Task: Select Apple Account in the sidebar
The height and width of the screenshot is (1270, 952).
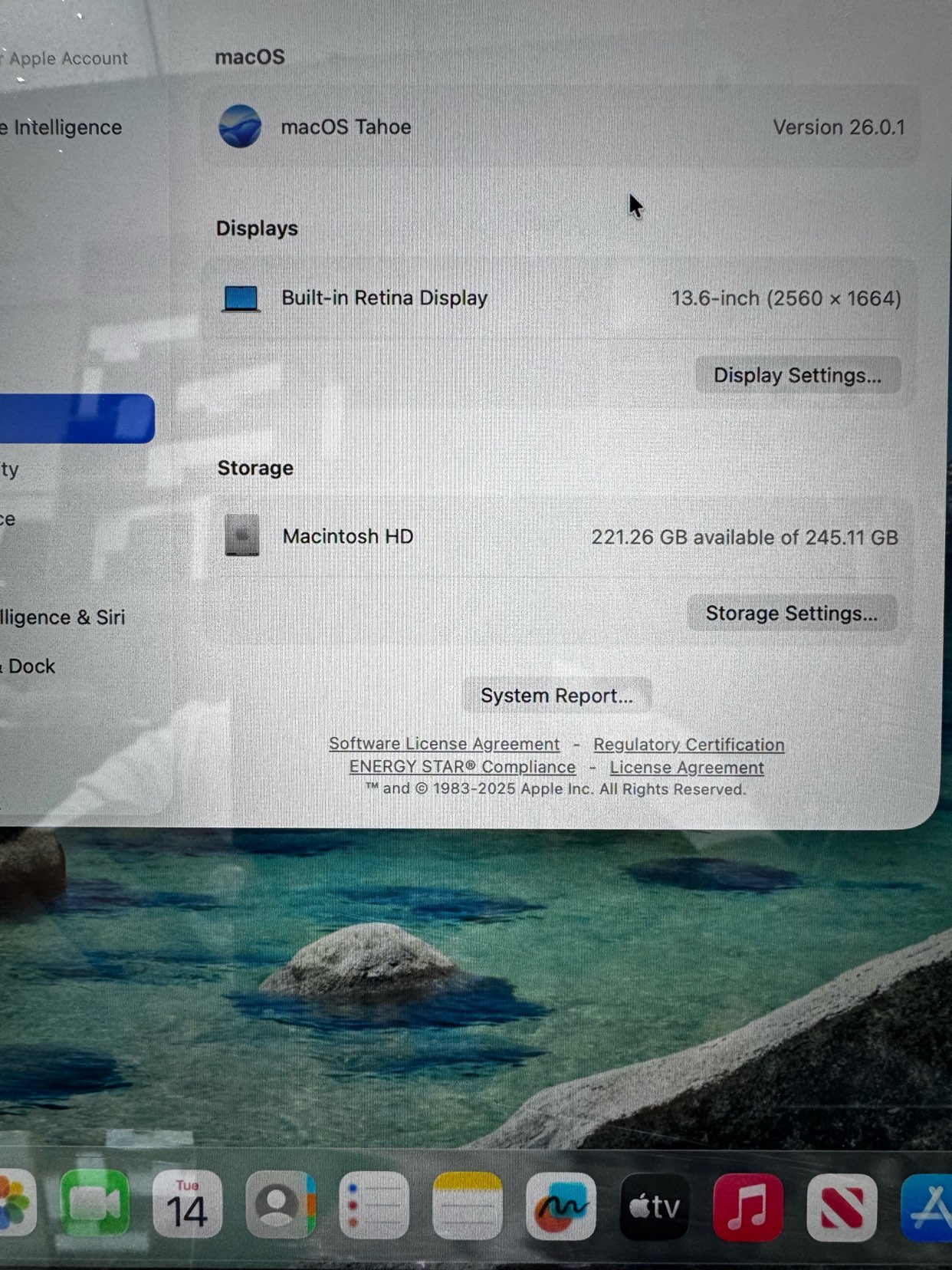Action: [x=64, y=58]
